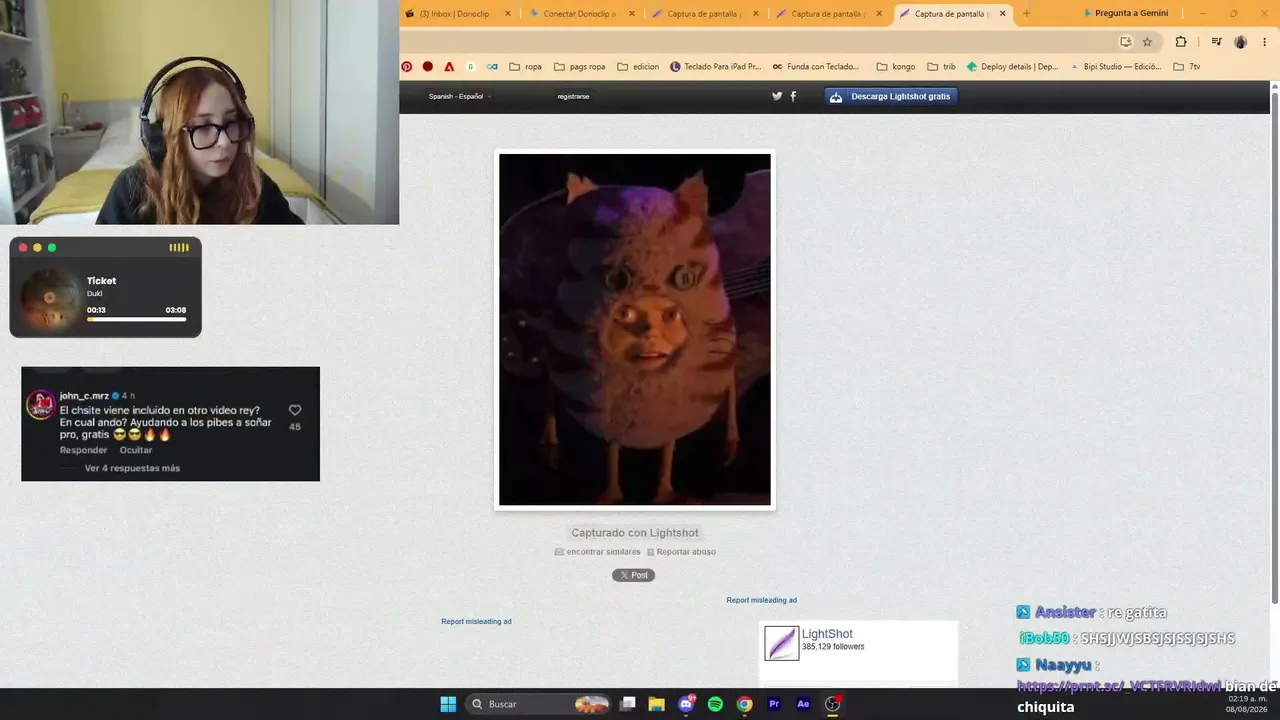Image resolution: width=1280 pixels, height=720 pixels.
Task: Expand Ver 4 respuestas más
Action: [x=132, y=468]
